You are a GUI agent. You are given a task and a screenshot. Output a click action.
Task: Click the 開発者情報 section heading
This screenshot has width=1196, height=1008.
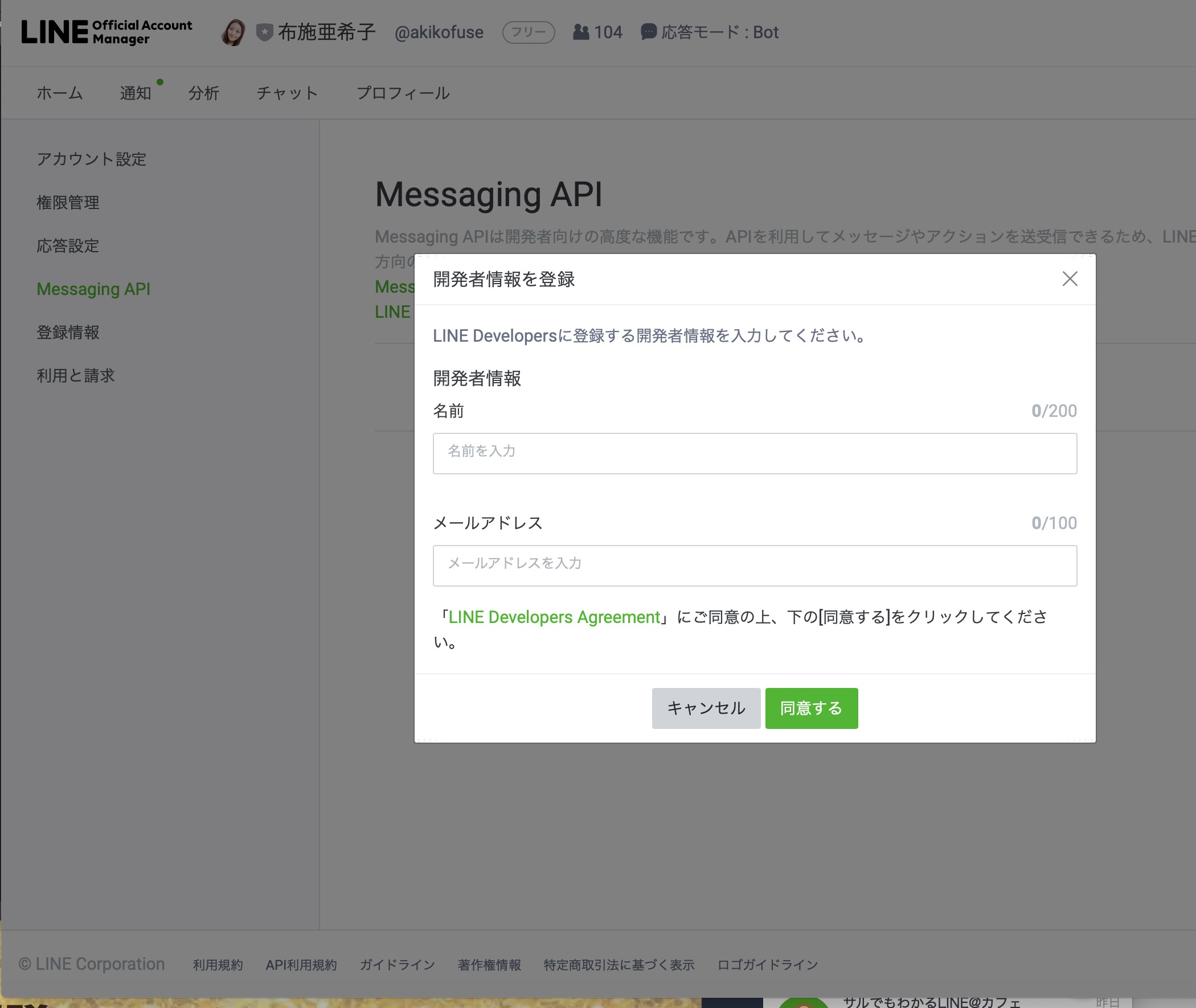(477, 378)
